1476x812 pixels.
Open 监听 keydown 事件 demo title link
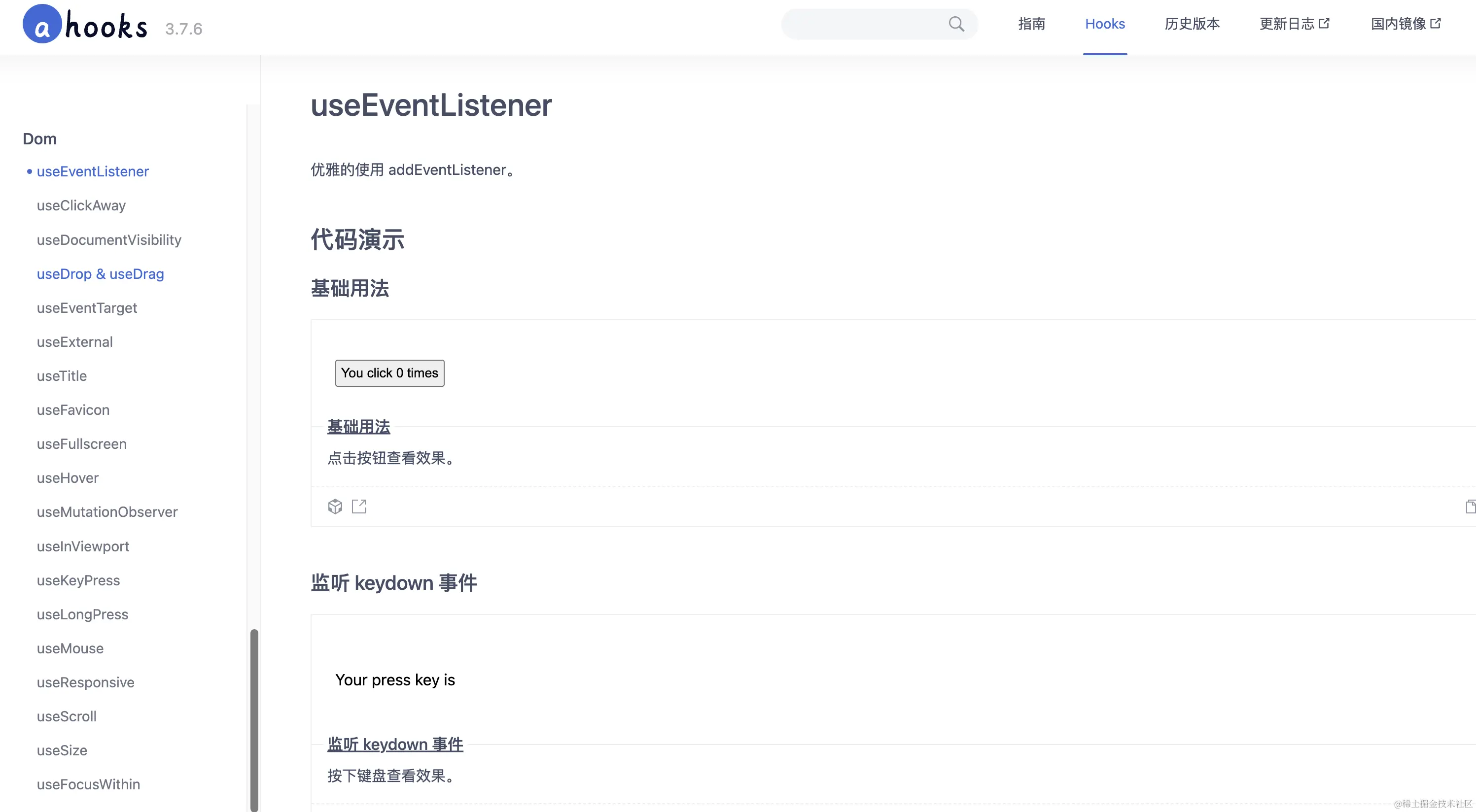[x=395, y=744]
